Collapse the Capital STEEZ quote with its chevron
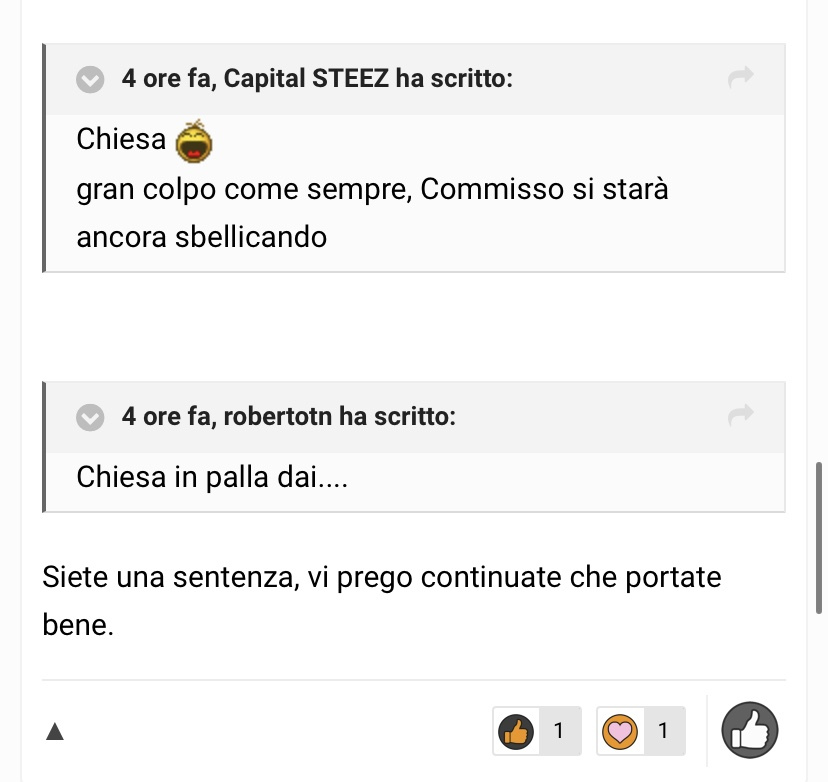Screen dimensions: 828x782 [90, 80]
